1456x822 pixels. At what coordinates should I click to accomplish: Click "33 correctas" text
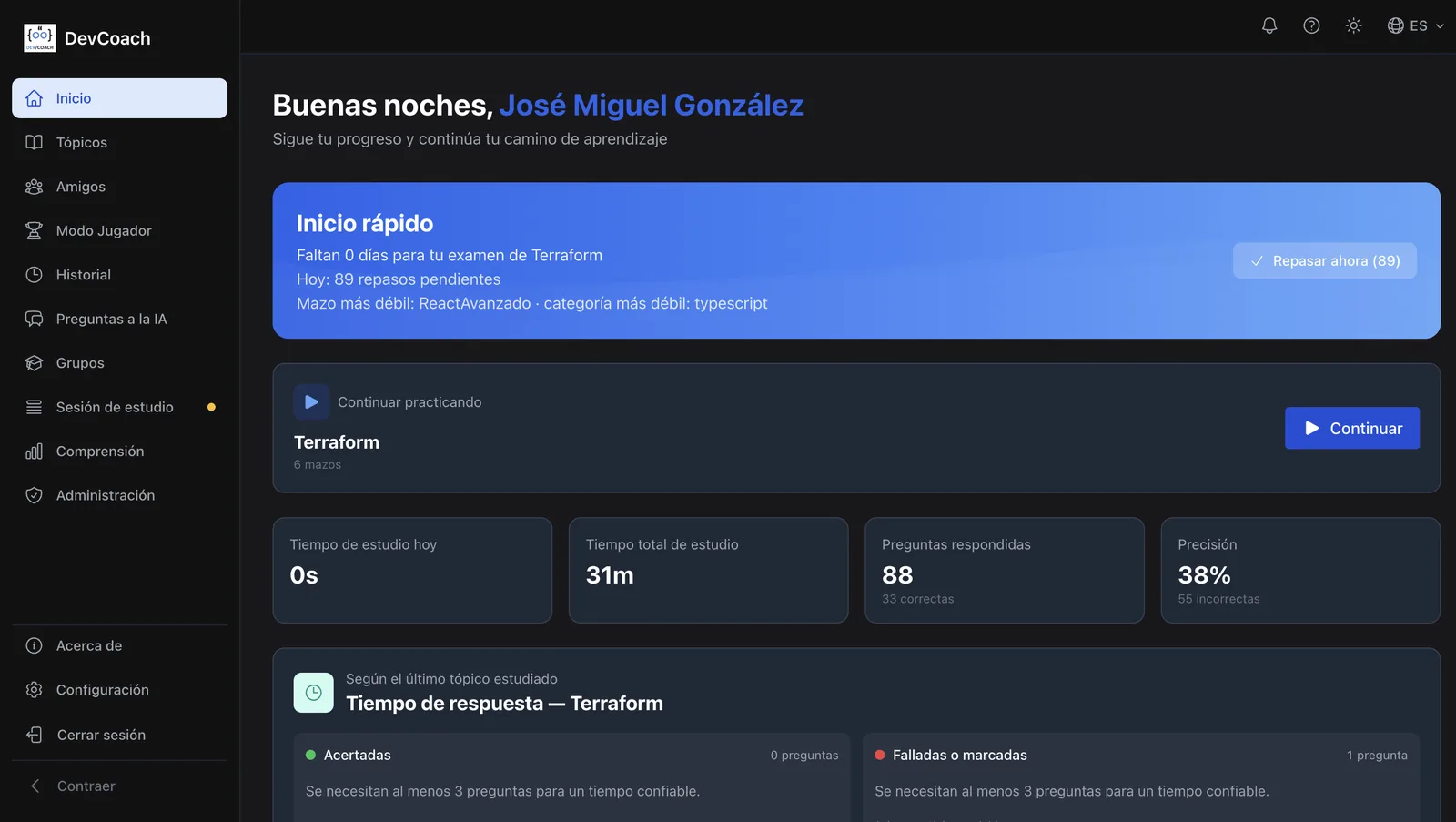[917, 599]
